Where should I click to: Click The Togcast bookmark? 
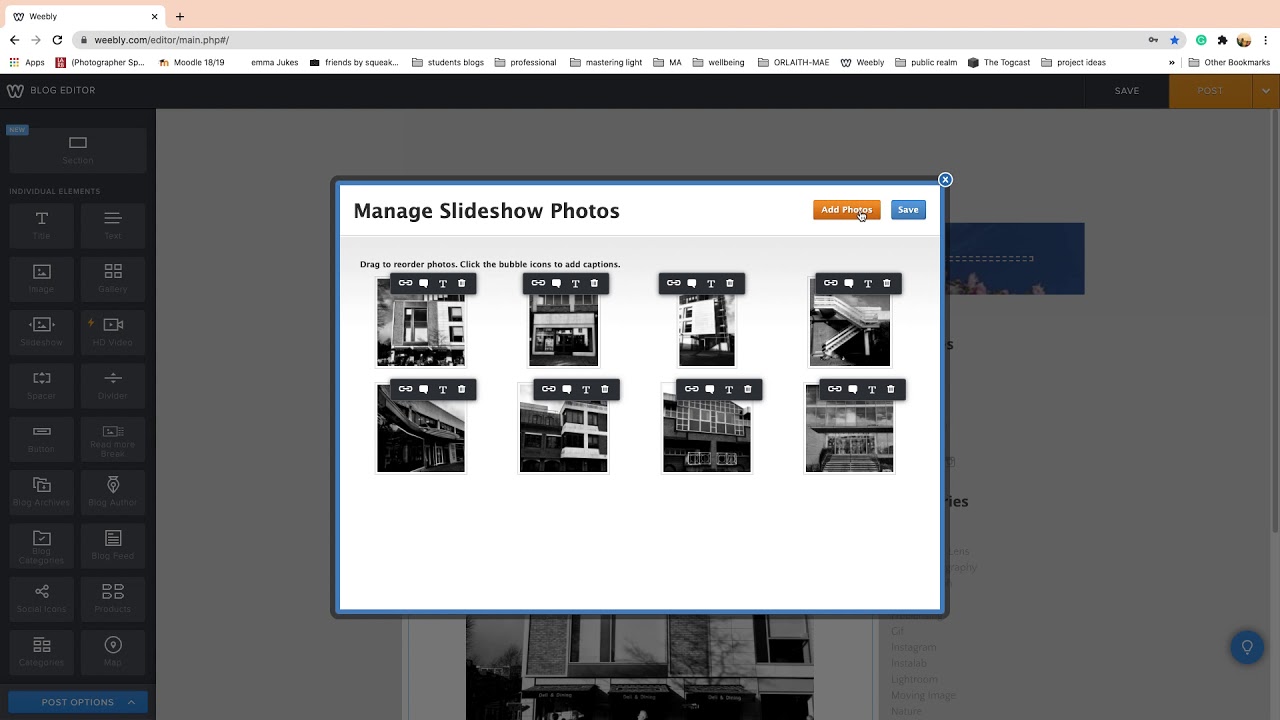(x=999, y=62)
